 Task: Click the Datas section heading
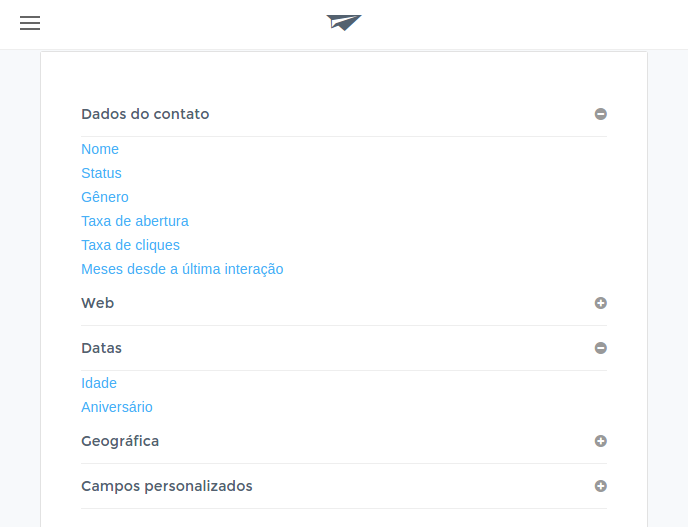101,348
